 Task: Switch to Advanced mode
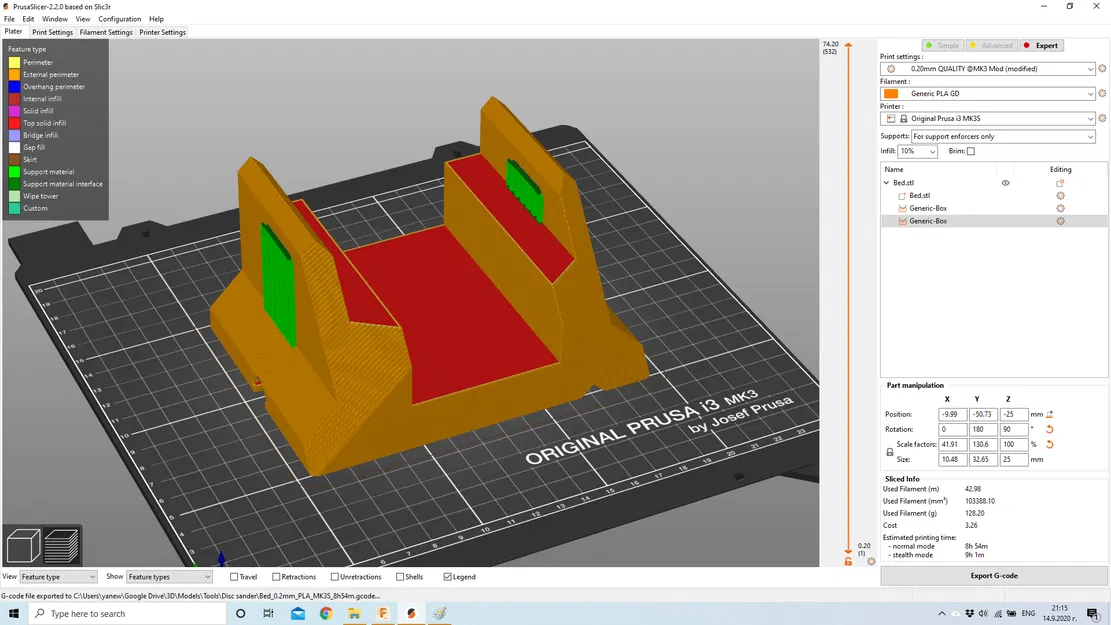991,45
